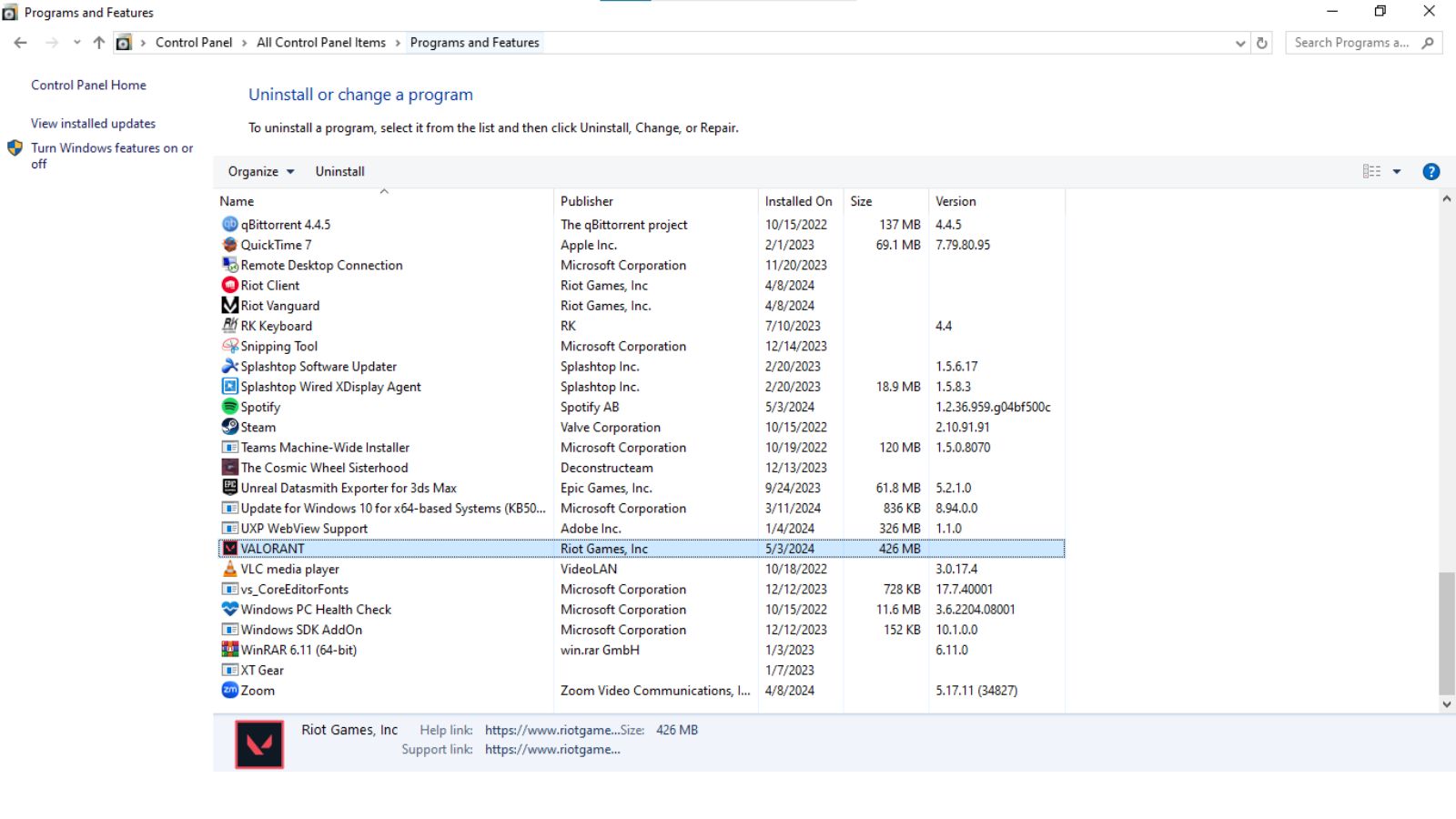Navigate to All Control Panel Items breadcrumb

[x=320, y=42]
